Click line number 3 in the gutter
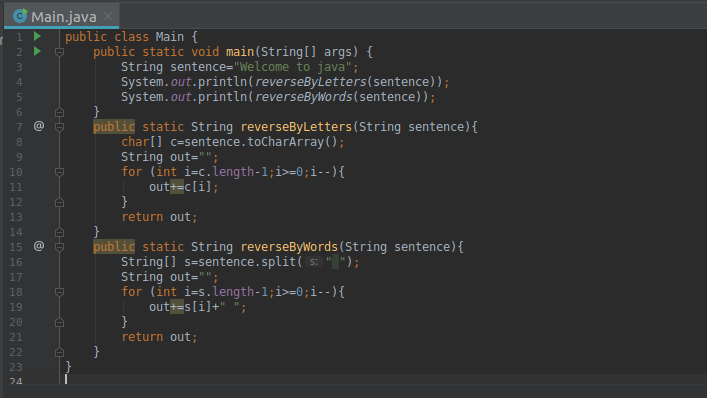The width and height of the screenshot is (707, 398). 19,67
